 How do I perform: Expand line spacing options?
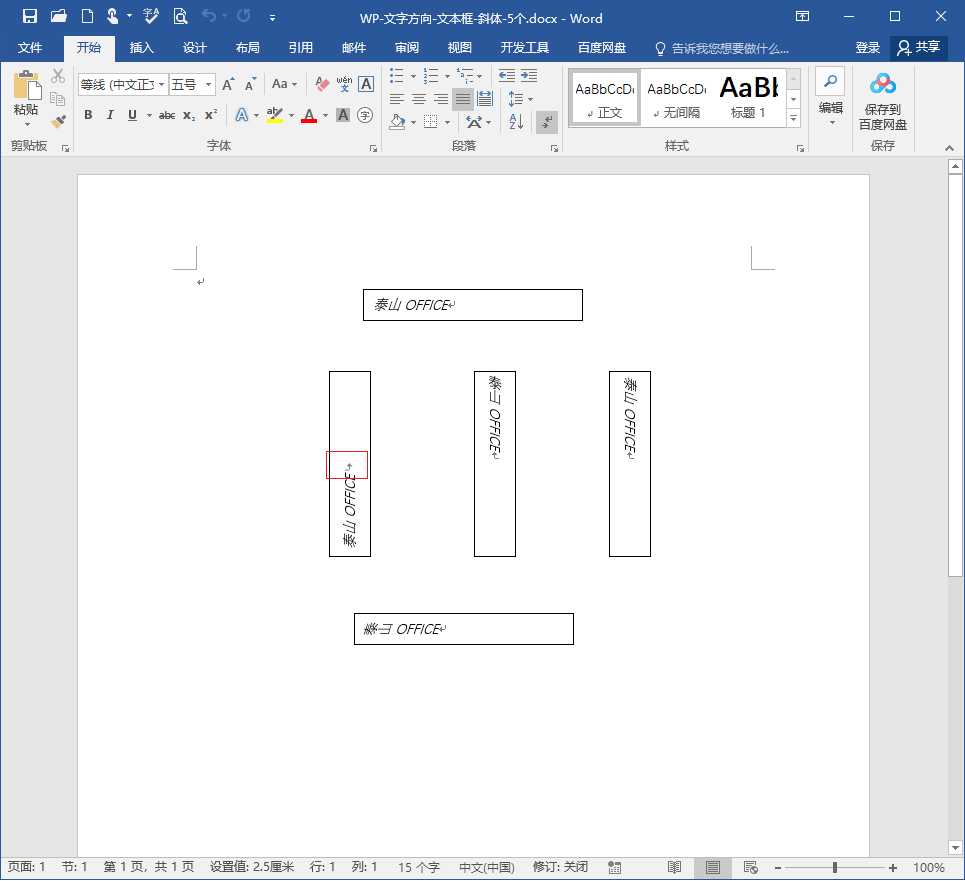click(521, 99)
